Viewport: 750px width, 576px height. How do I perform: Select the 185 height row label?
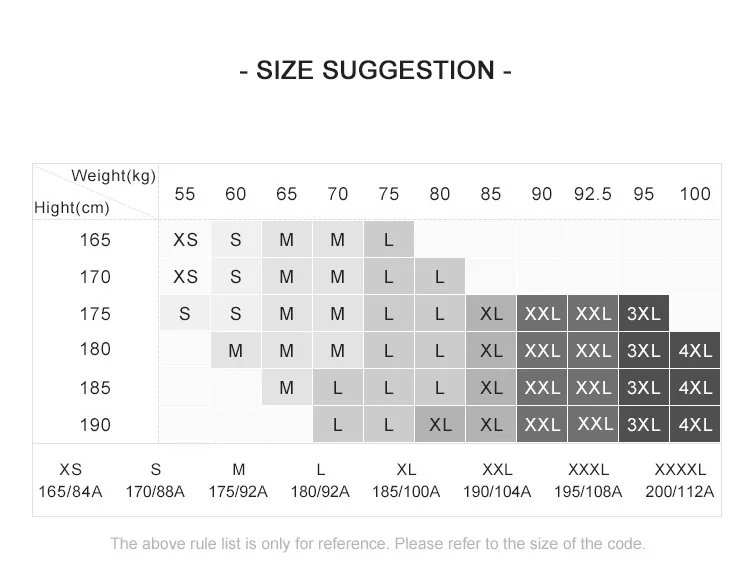pyautogui.click(x=95, y=388)
